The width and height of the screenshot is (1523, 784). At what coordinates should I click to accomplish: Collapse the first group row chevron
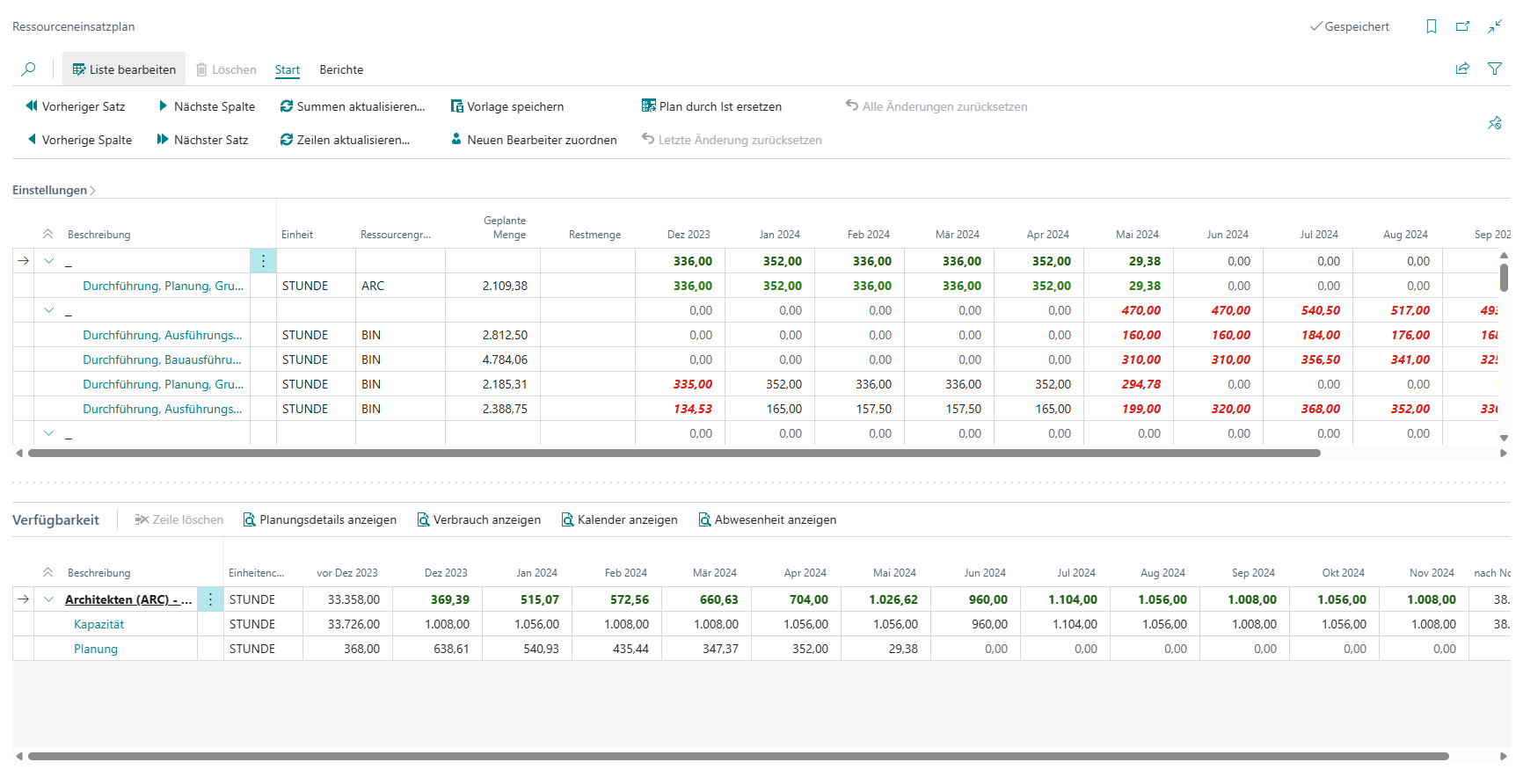[49, 261]
